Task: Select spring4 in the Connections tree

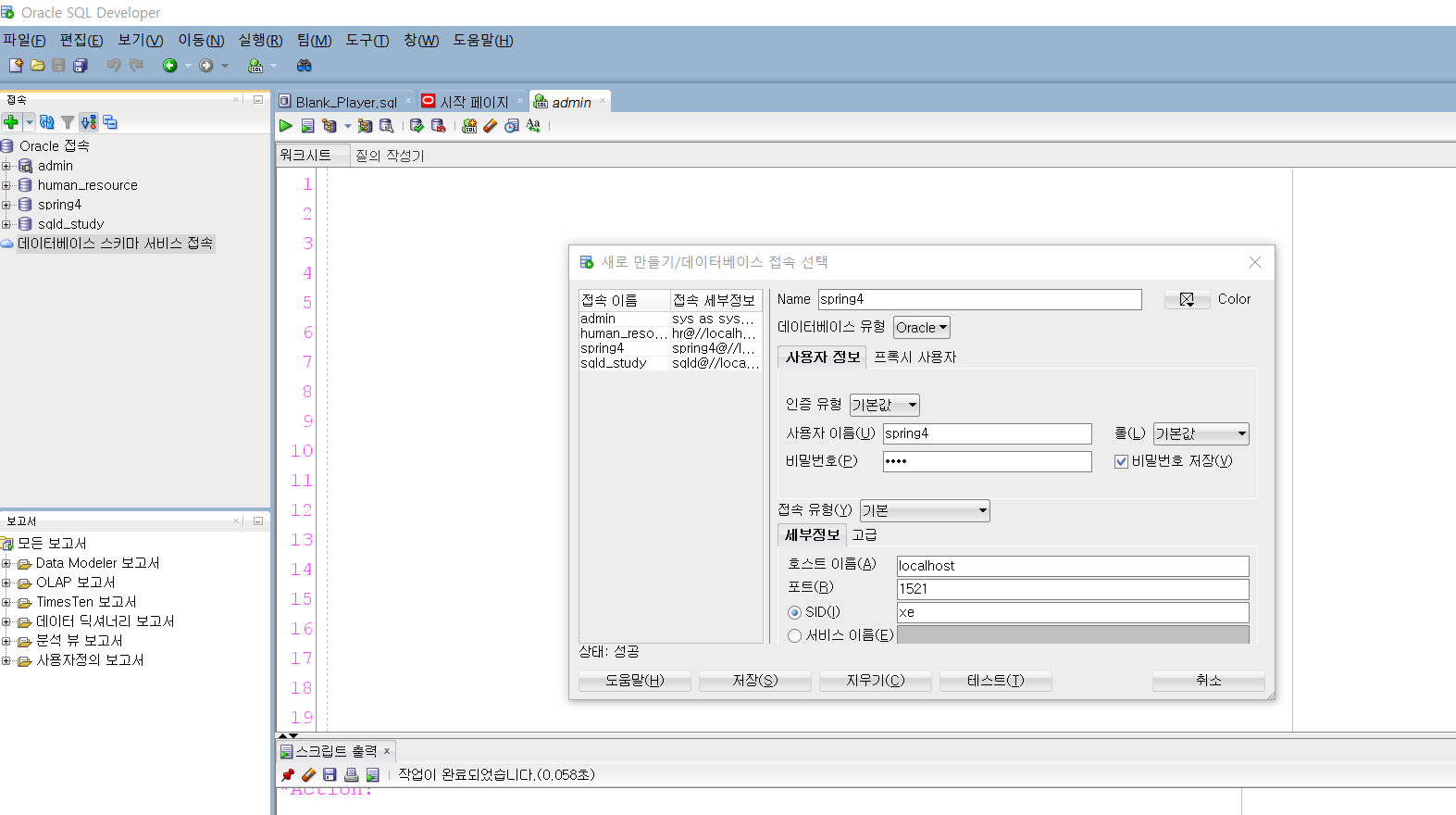Action: (x=59, y=205)
